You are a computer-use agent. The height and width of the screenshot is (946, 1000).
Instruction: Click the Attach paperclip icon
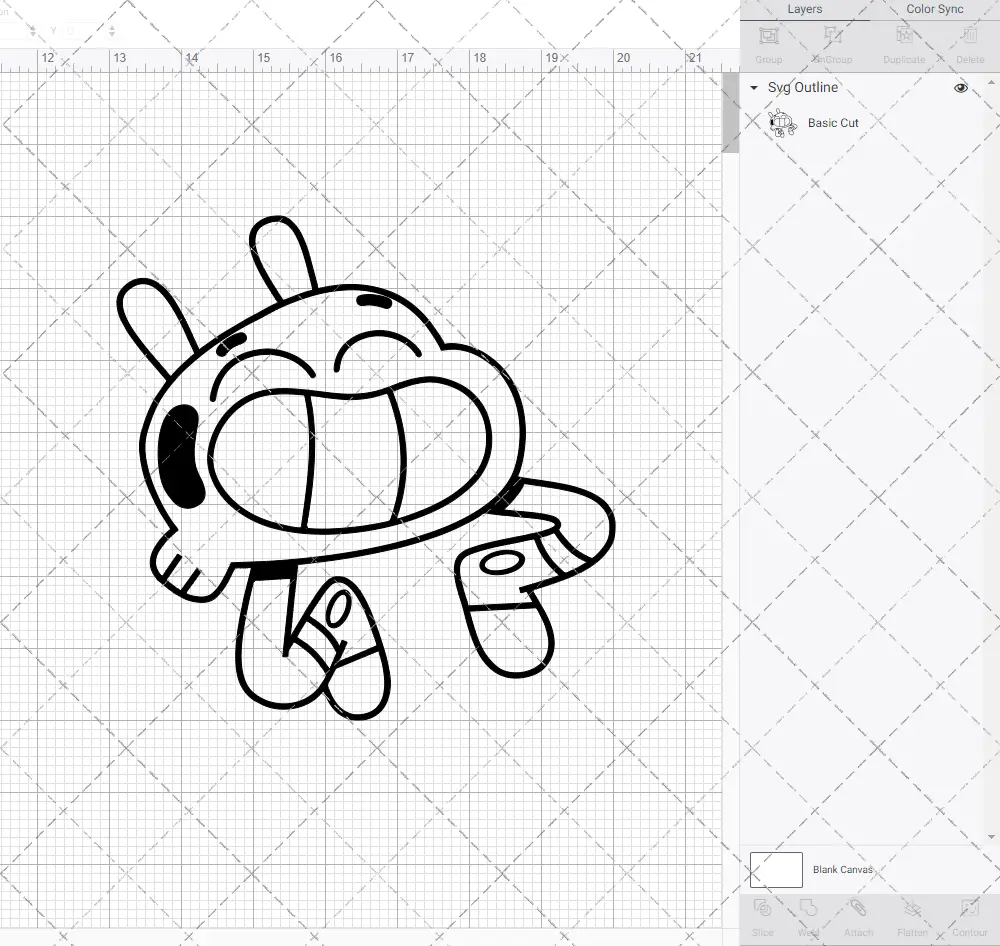click(x=858, y=908)
